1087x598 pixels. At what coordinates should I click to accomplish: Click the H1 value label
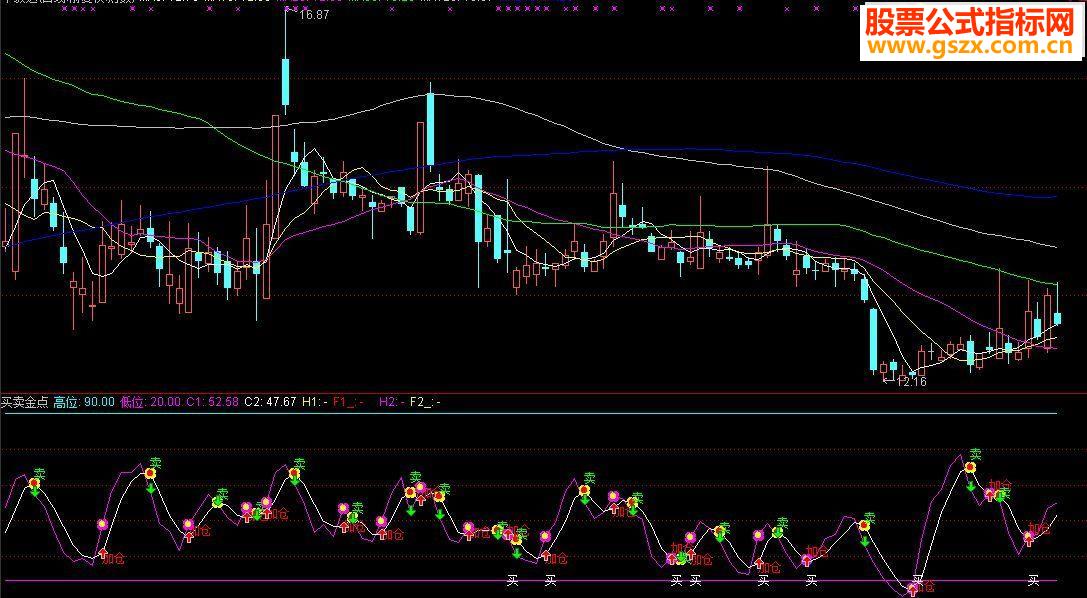pos(315,402)
